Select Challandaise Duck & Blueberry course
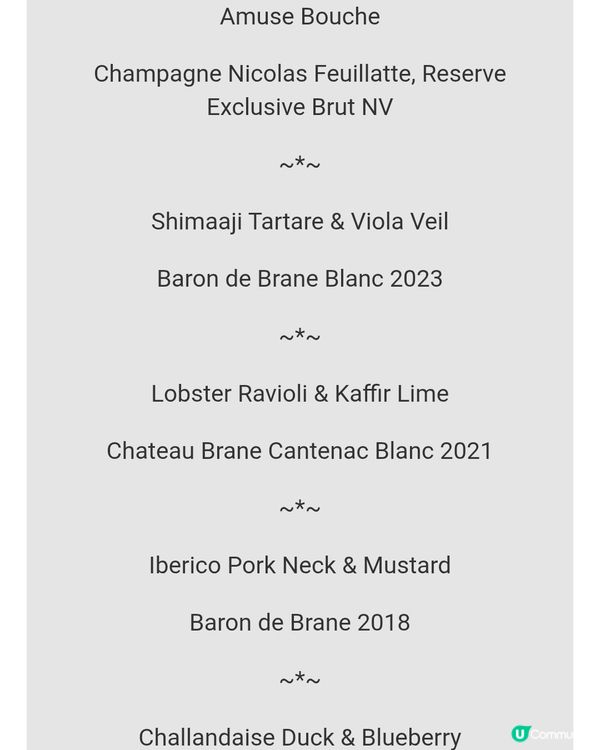The image size is (600, 750). coord(300,737)
